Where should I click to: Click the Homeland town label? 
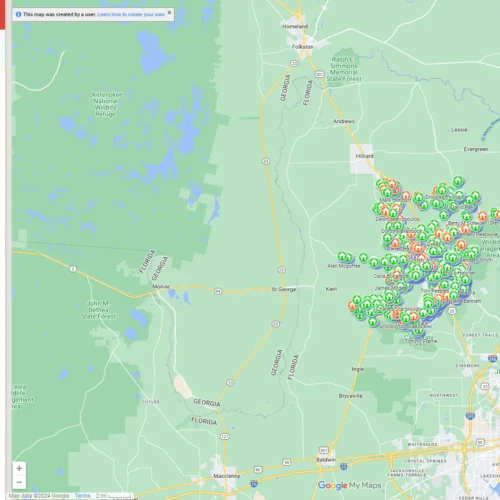click(x=295, y=26)
